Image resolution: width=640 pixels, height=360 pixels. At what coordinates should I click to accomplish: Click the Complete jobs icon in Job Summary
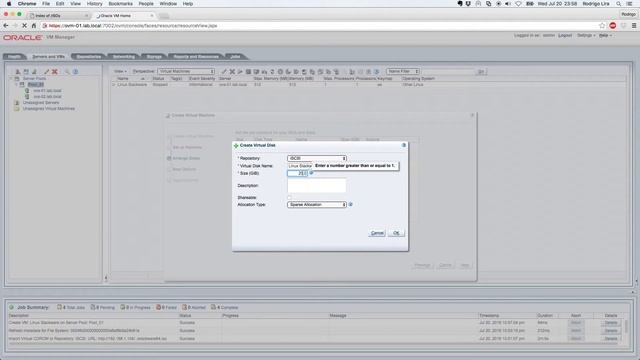pos(213,307)
